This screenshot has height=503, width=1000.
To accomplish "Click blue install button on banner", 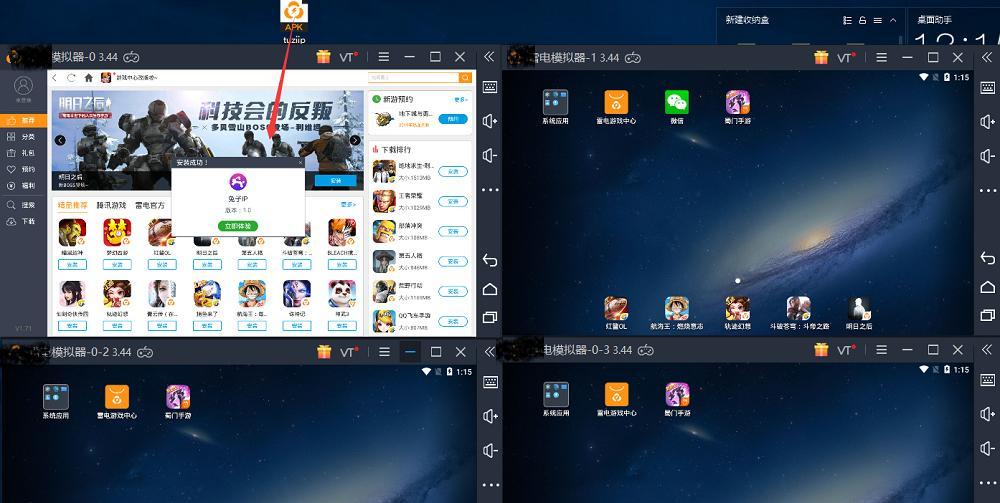I will [335, 181].
